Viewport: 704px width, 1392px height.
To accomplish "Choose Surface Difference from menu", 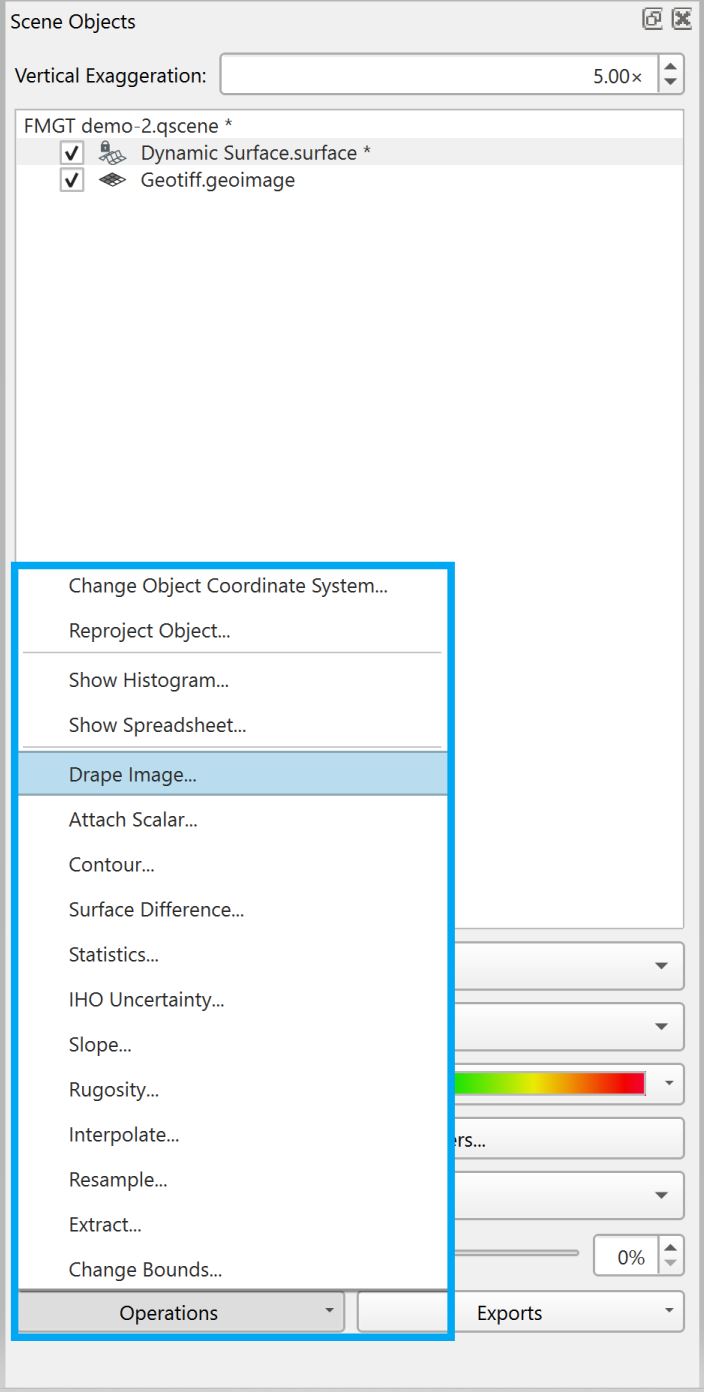I will 156,909.
